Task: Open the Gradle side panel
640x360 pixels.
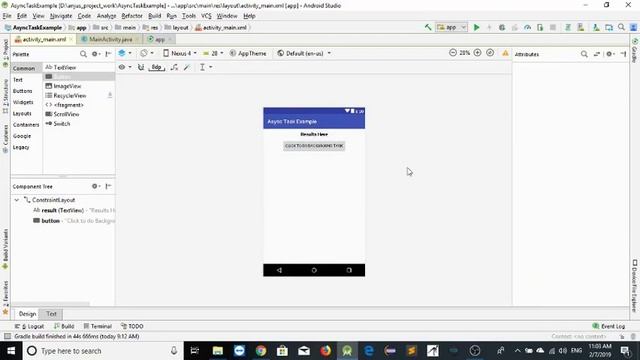Action: (635, 51)
